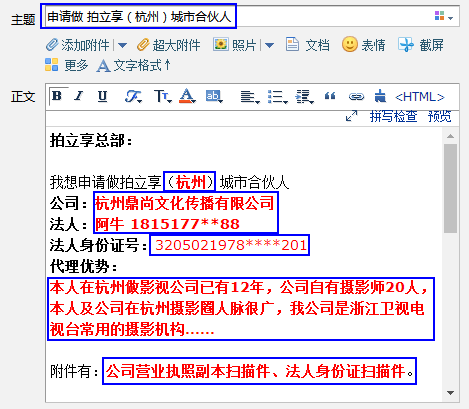The width and height of the screenshot is (469, 409).
Task: Expand editor to full screen
Action: point(351,116)
